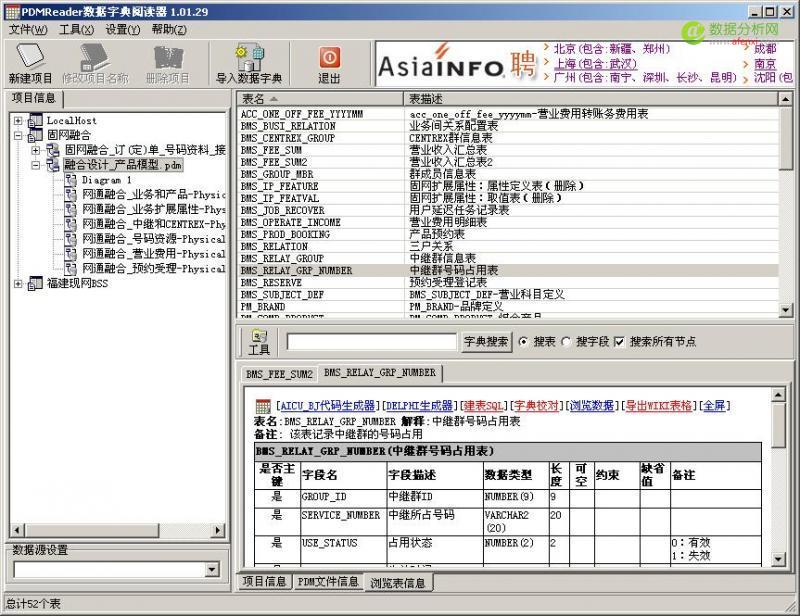
Task: Click the 导出WIKI表格 link
Action: pos(658,406)
